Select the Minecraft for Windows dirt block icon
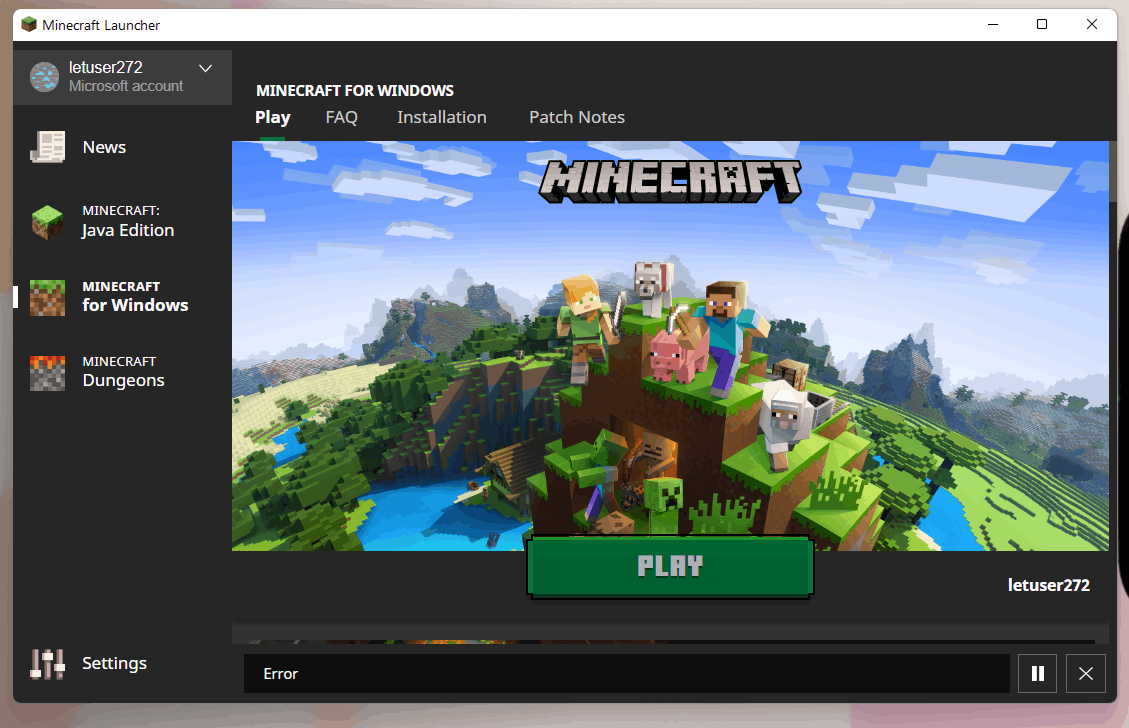1129x728 pixels. coord(48,297)
